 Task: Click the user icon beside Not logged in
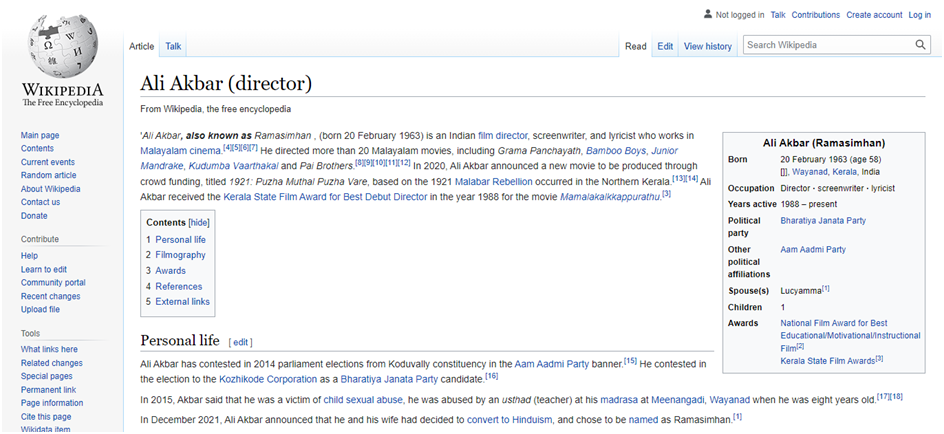point(707,14)
